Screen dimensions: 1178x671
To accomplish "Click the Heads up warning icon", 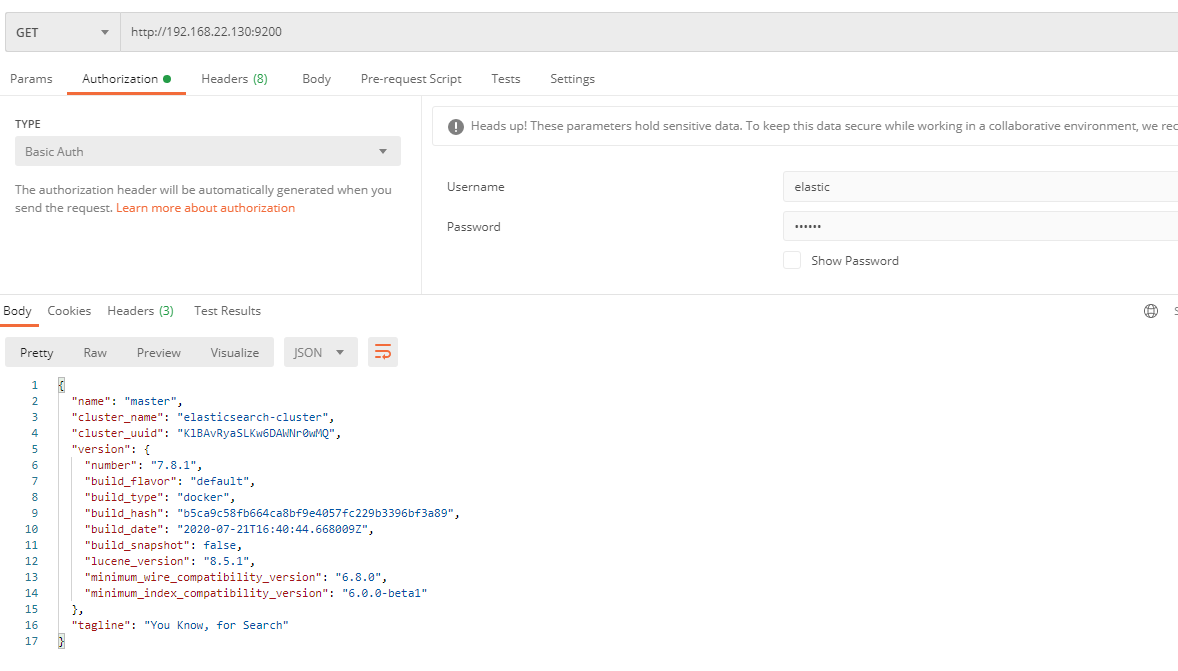I will pos(455,127).
